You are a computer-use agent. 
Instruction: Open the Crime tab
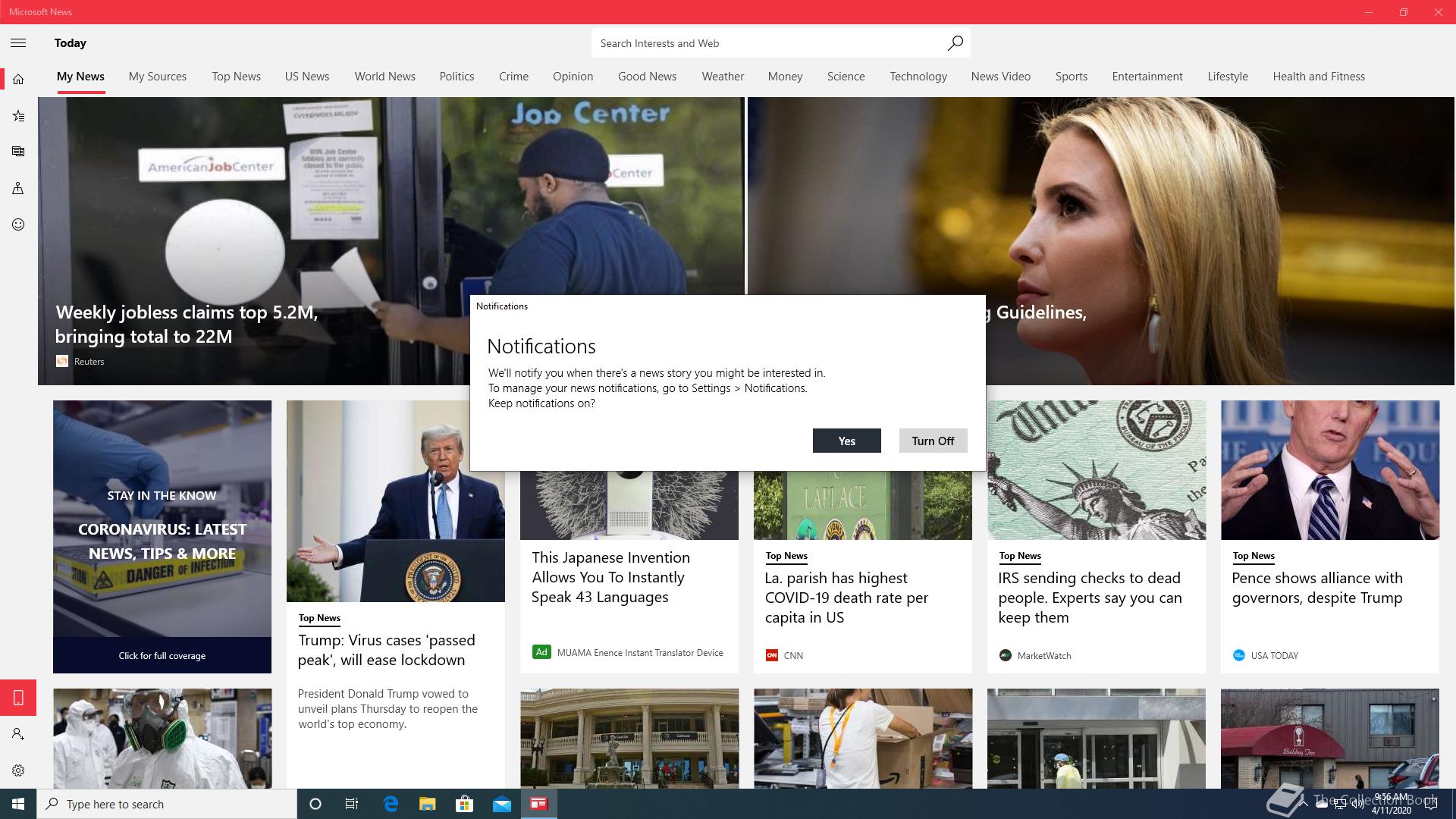[513, 77]
